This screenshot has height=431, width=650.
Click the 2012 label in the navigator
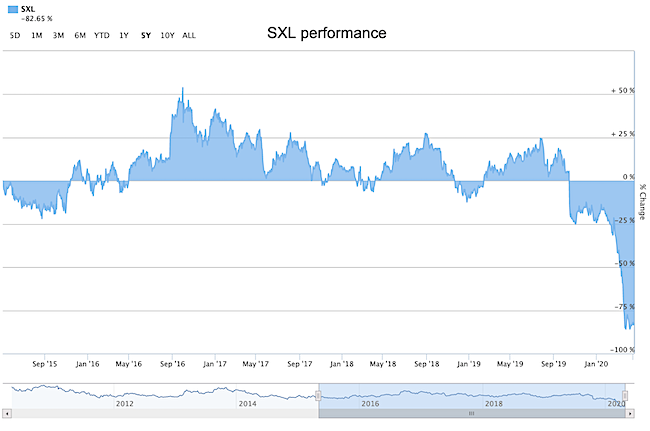point(124,404)
